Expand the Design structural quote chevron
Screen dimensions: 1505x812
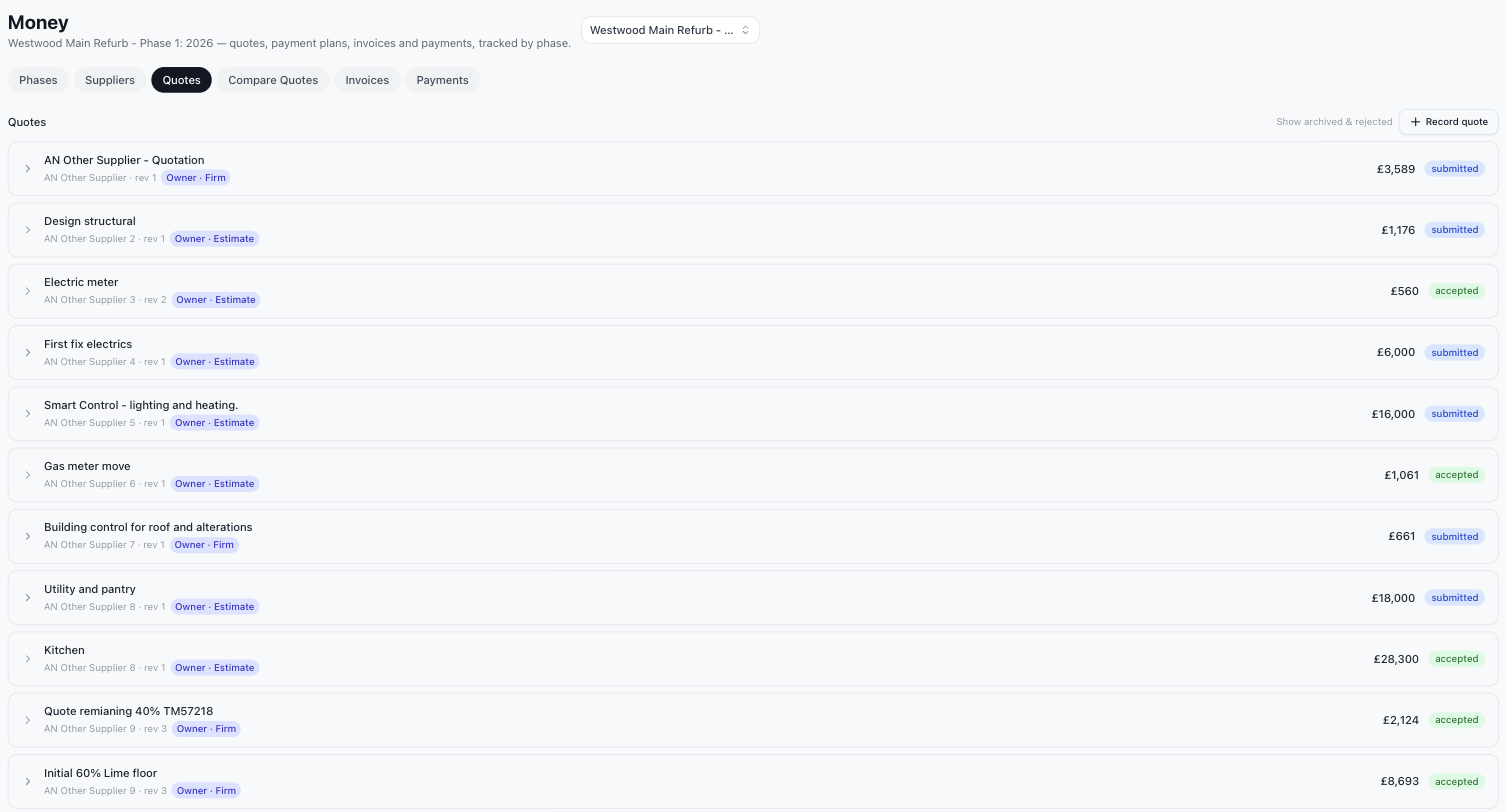pyautogui.click(x=28, y=230)
